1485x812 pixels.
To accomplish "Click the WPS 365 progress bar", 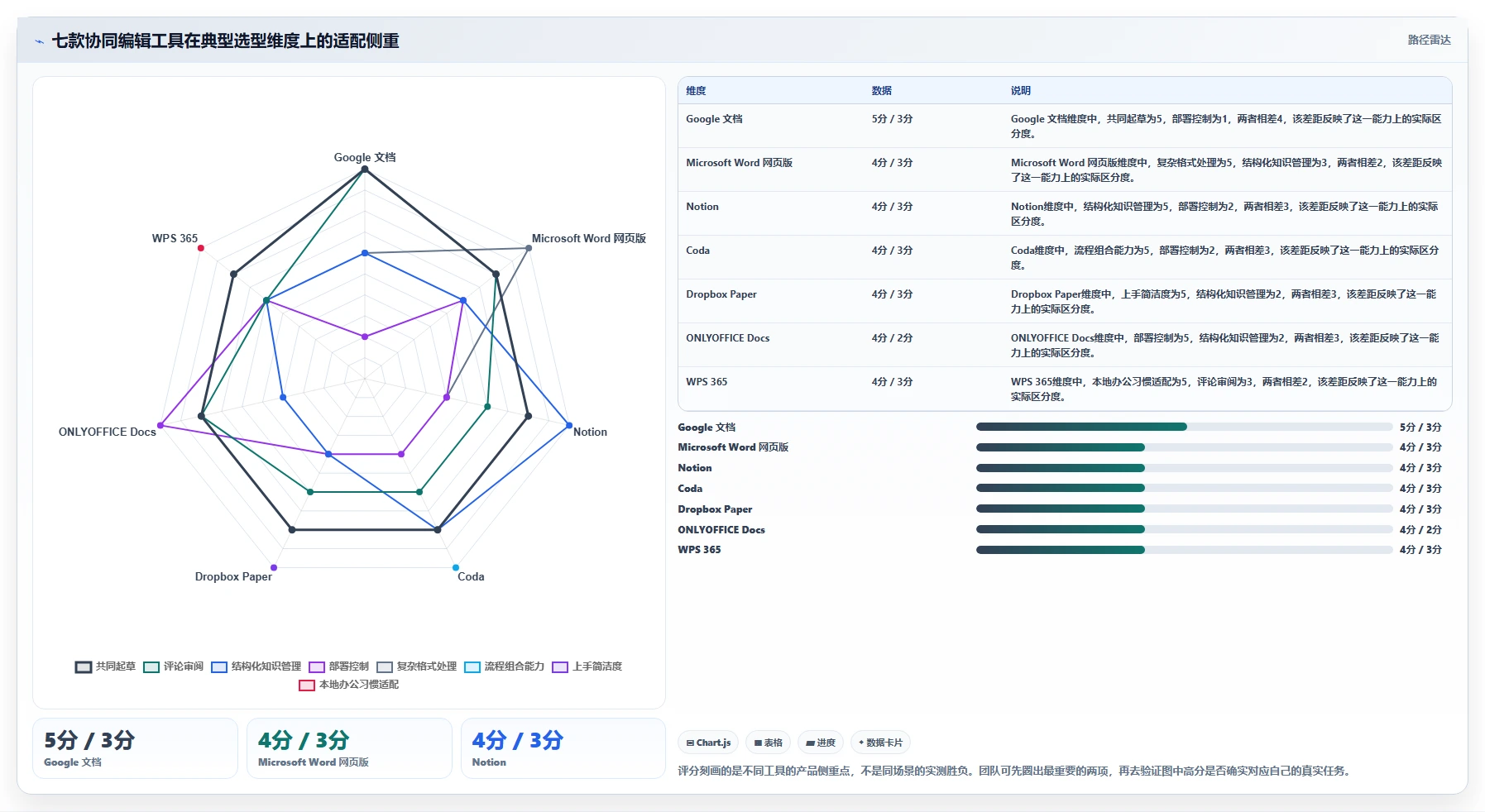I will (x=1185, y=550).
